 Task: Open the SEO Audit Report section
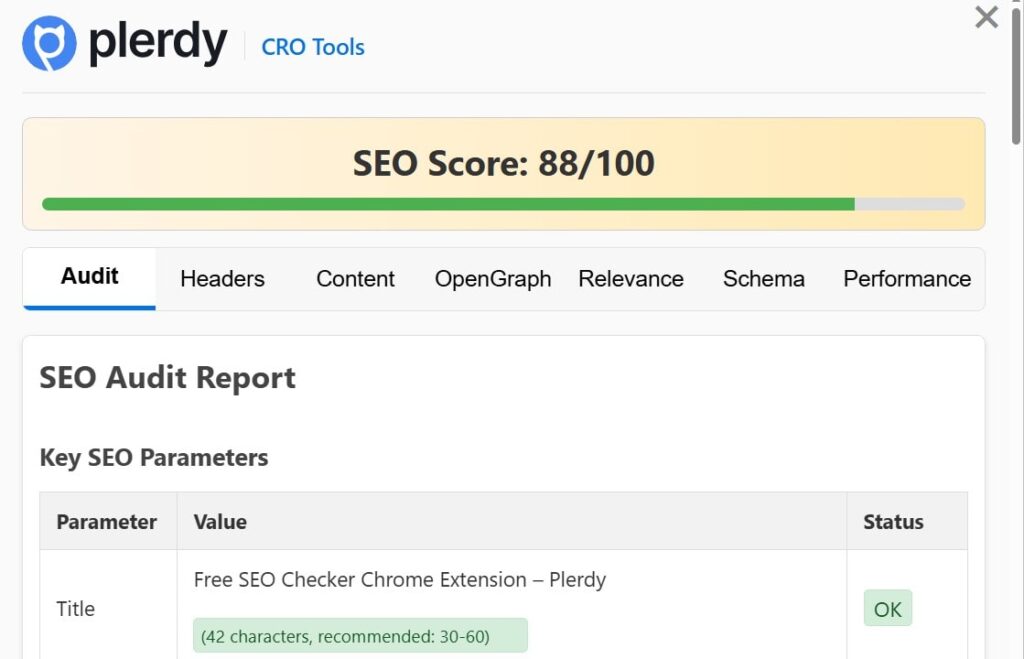(166, 378)
